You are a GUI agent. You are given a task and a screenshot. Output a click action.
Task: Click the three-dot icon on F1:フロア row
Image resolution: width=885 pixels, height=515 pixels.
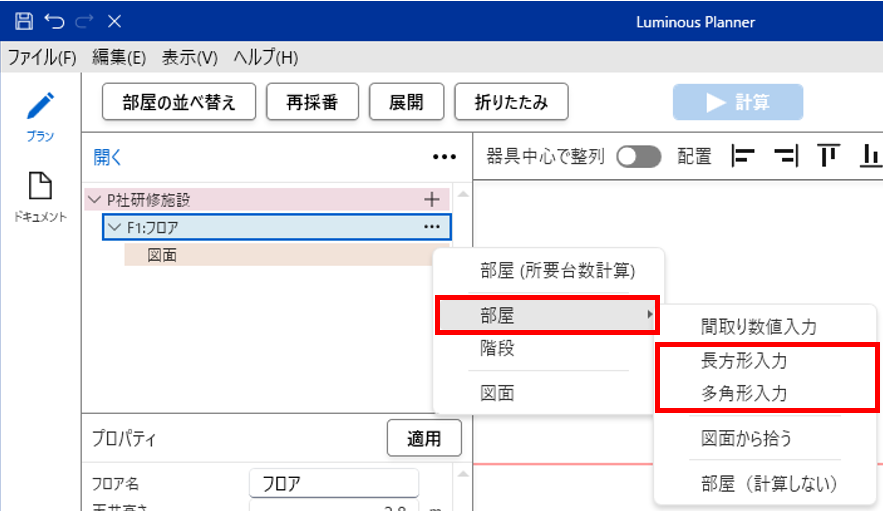[x=432, y=228]
